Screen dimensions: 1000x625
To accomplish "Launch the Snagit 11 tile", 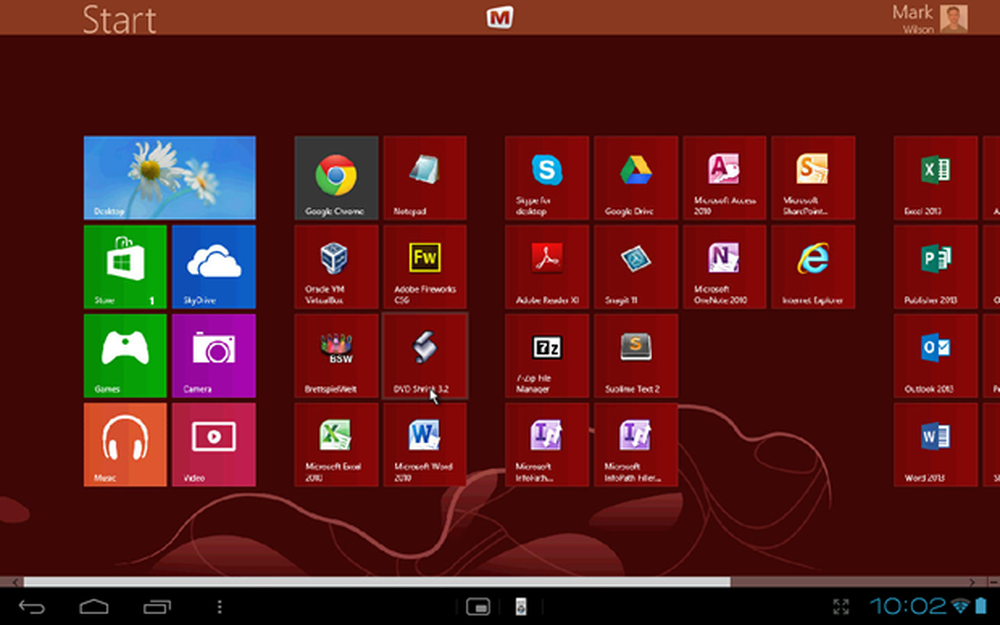I will coord(636,267).
